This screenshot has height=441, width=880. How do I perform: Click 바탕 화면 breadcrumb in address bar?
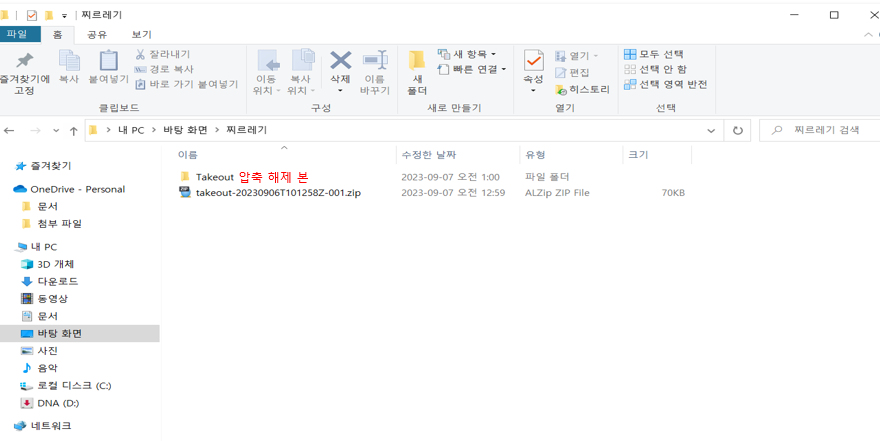(185, 130)
